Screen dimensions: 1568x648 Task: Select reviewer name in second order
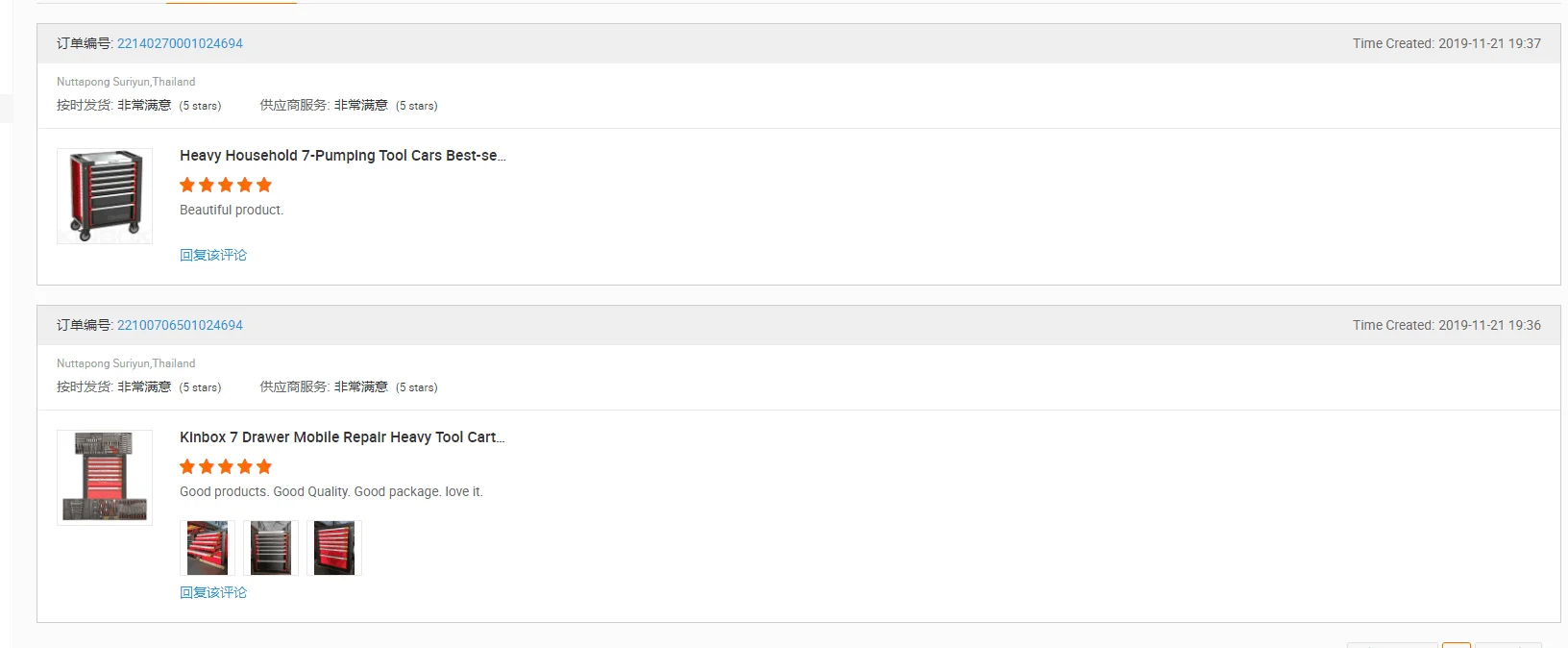[126, 363]
